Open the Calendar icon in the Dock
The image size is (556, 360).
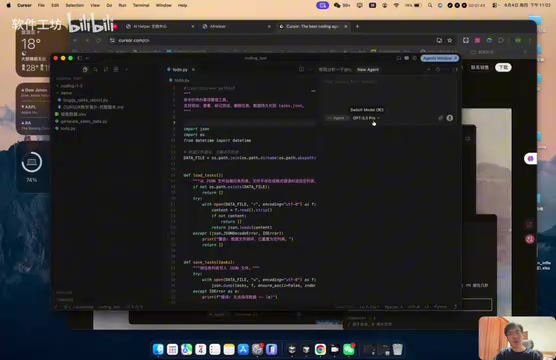coord(201,349)
